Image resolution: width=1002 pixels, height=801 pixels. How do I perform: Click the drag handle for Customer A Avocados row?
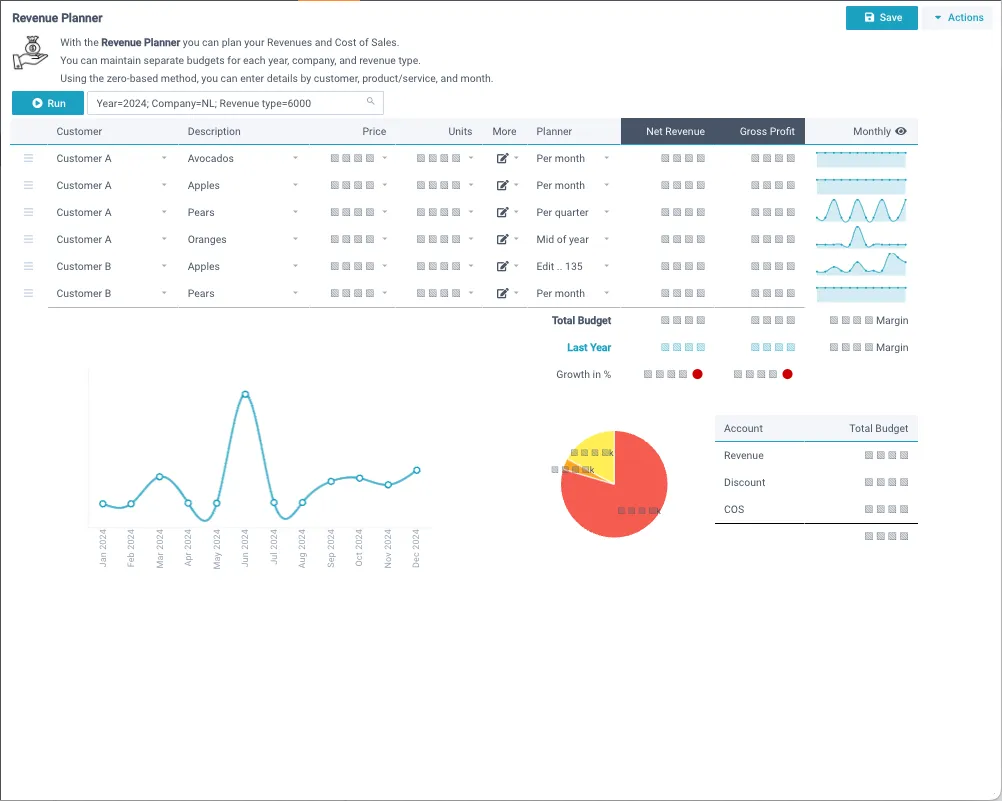click(x=28, y=158)
